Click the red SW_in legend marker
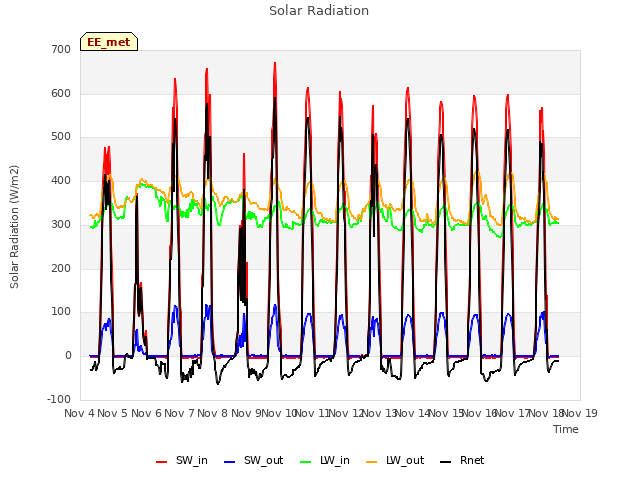The width and height of the screenshot is (640, 480). click(162, 462)
